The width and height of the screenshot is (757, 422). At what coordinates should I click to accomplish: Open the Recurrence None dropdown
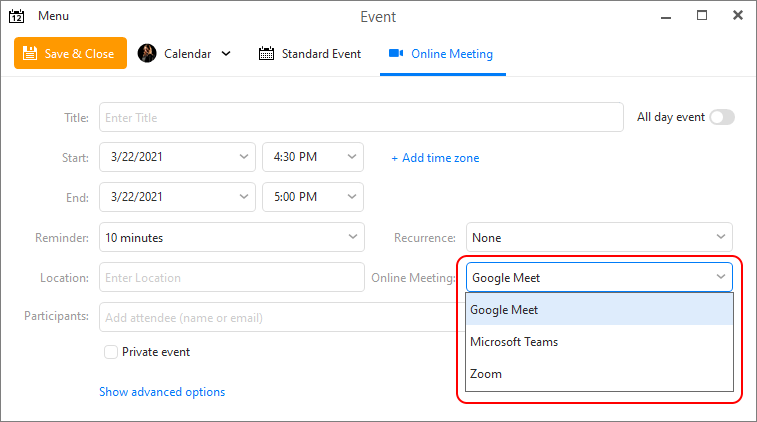599,237
